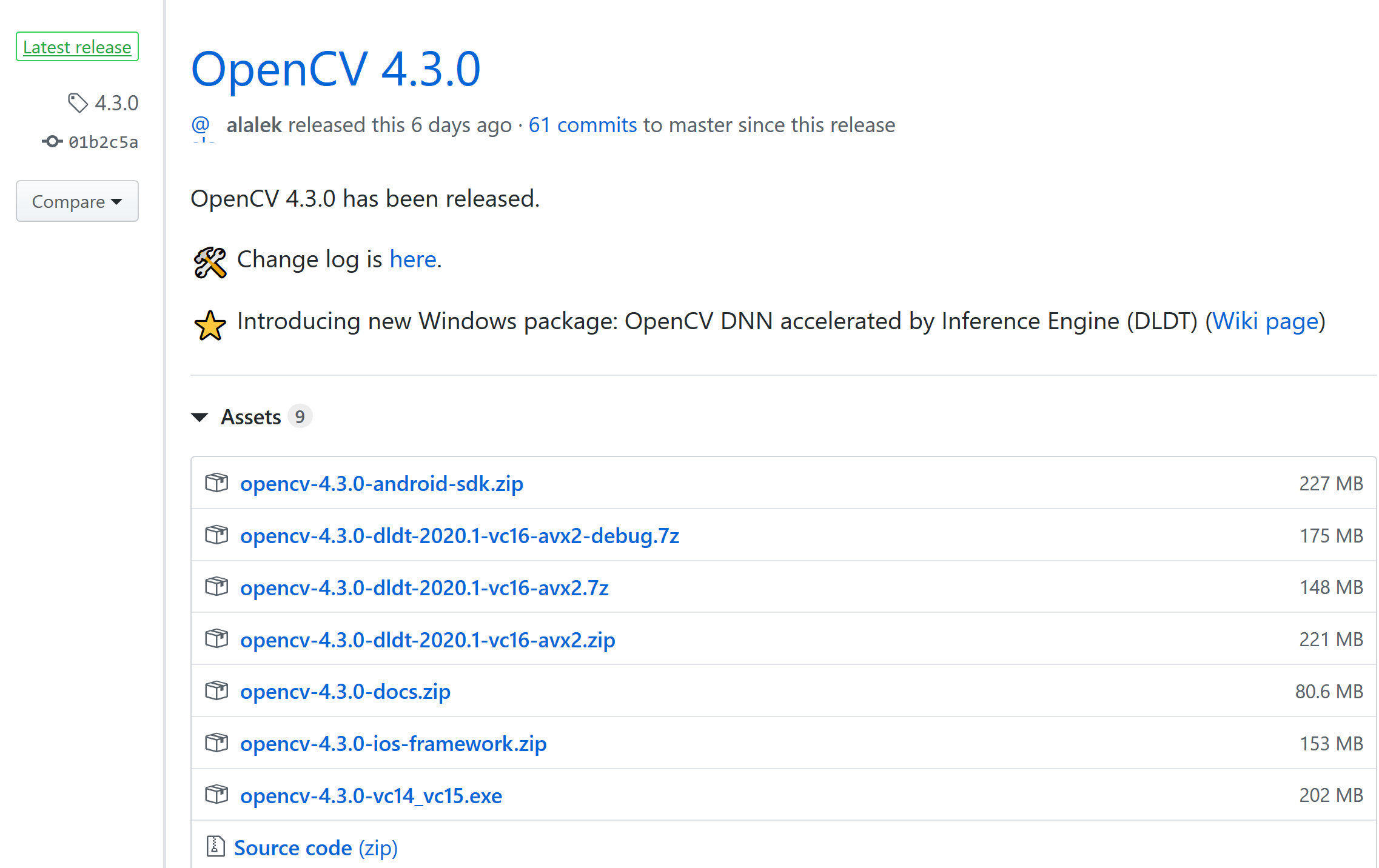This screenshot has width=1379, height=868.
Task: Click package icon for vc16-avx2.zip
Action: (216, 639)
